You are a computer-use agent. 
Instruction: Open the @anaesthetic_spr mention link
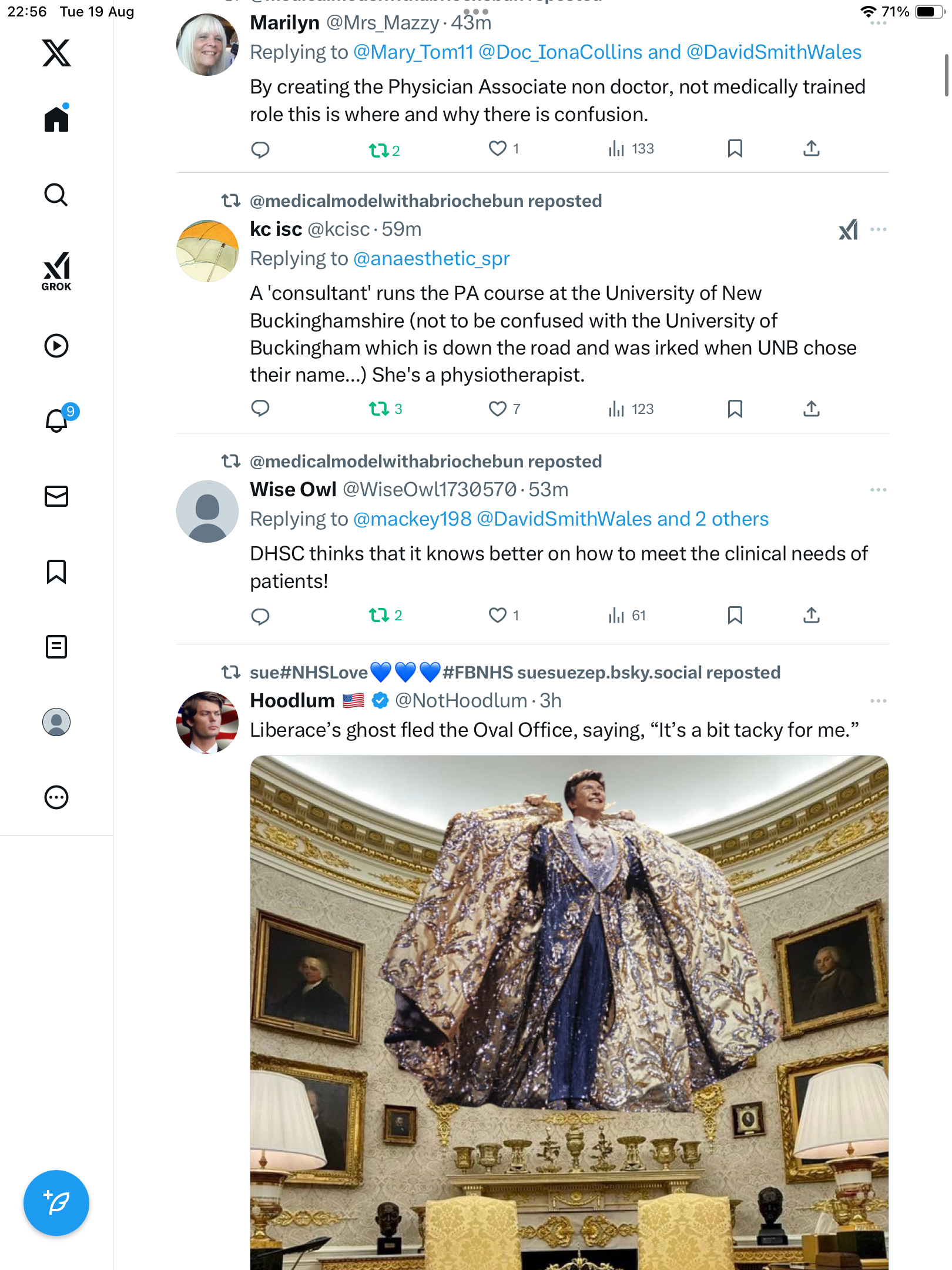click(431, 259)
